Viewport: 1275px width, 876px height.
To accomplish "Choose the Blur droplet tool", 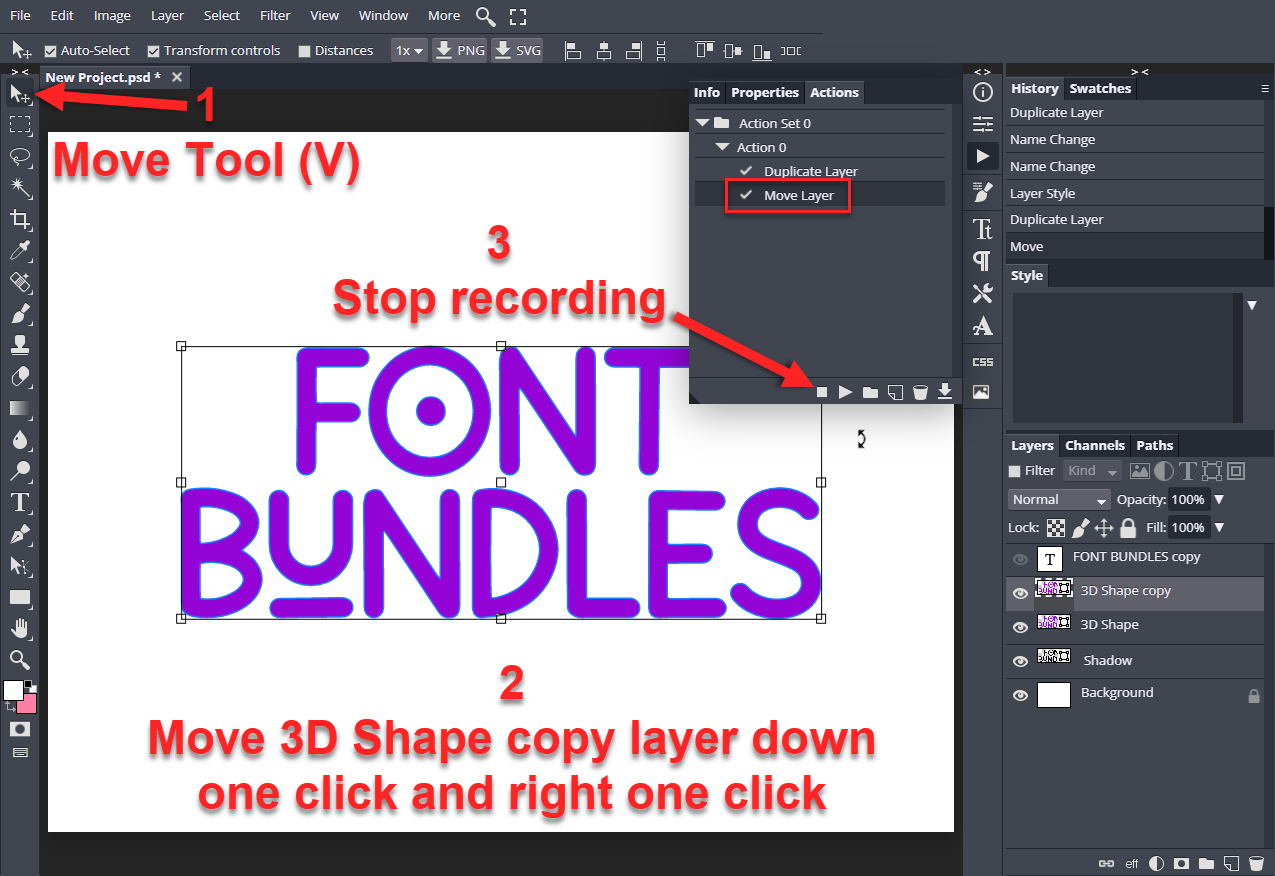I will coord(19,440).
